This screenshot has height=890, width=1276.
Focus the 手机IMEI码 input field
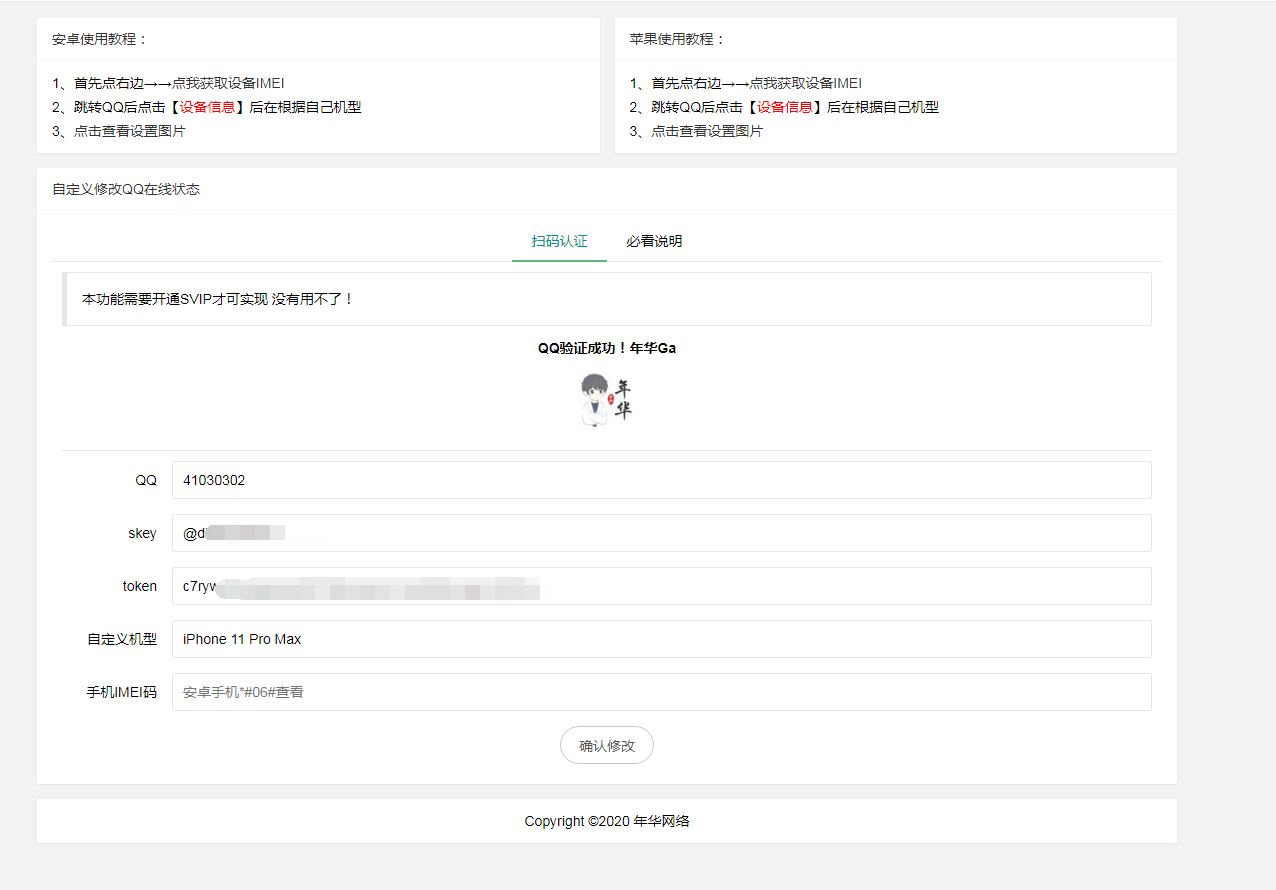point(663,691)
